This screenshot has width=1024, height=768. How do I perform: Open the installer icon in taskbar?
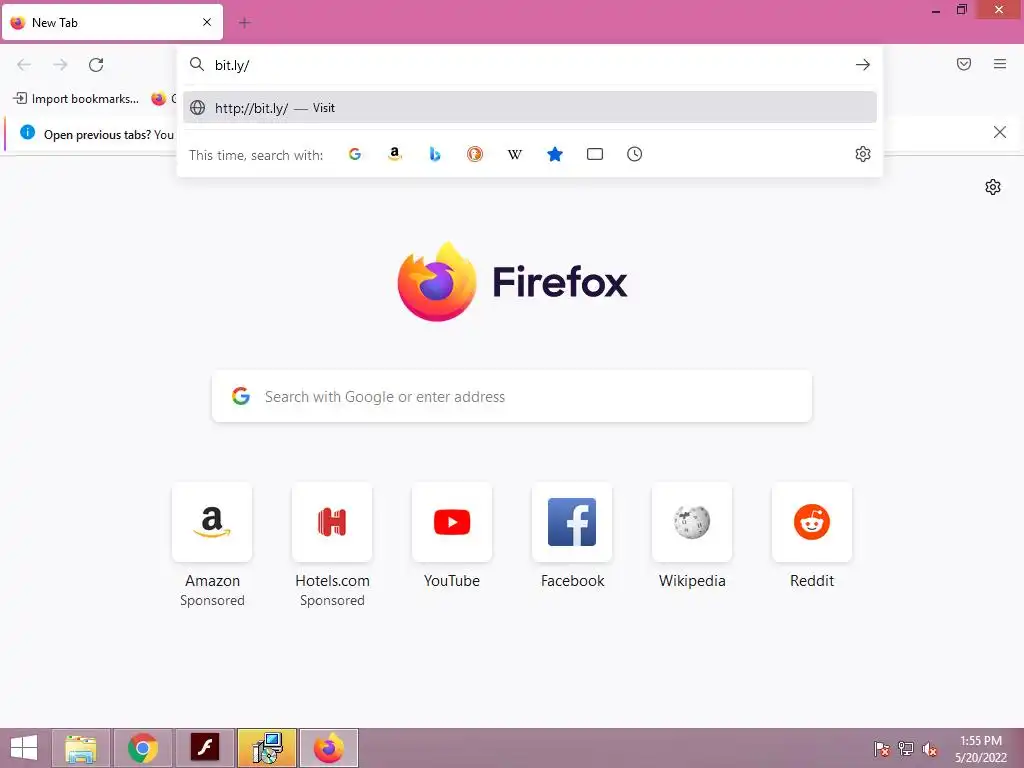(266, 748)
